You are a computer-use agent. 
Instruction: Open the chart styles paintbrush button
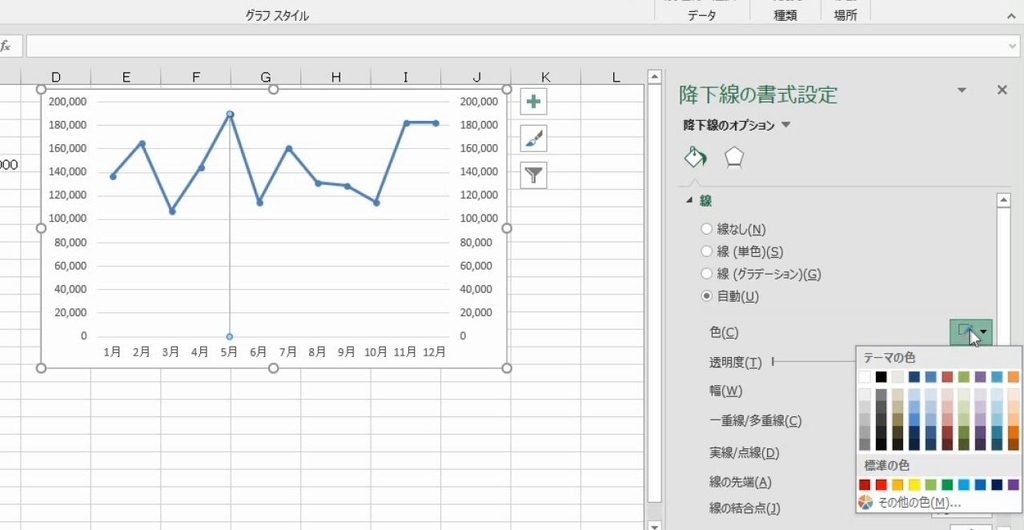click(534, 139)
